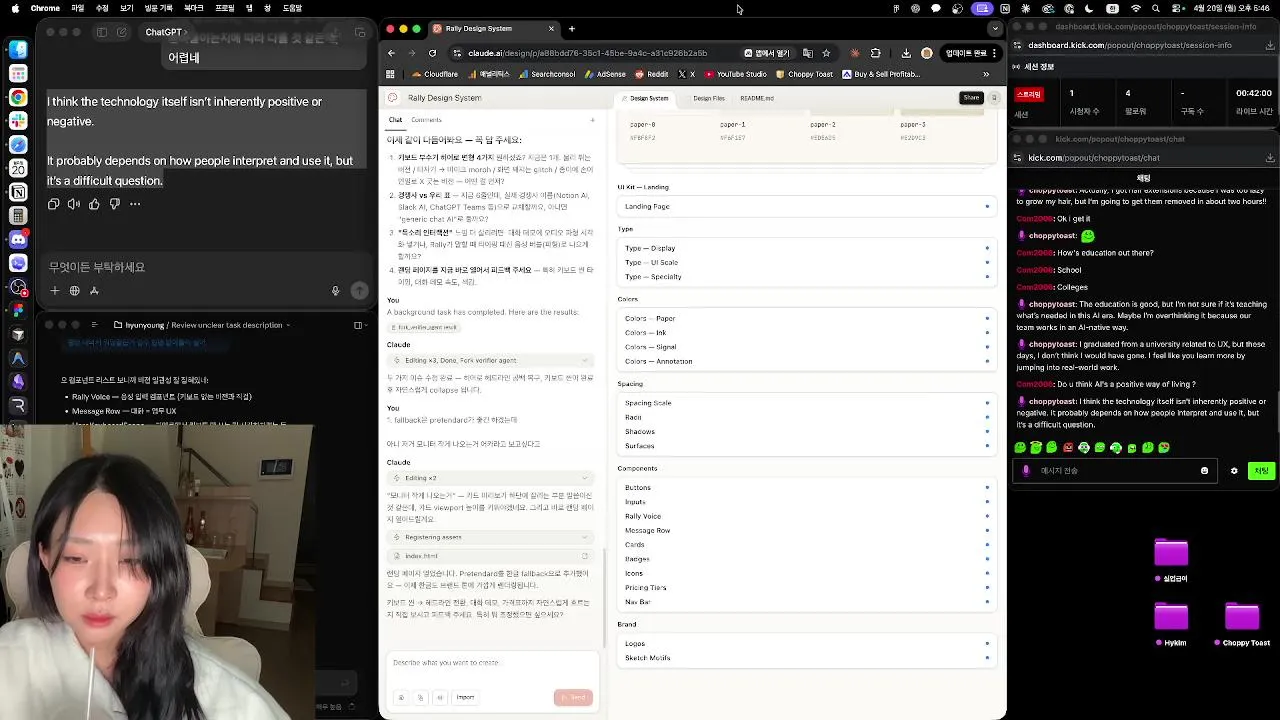
Task: Open the README.md tab
Action: [x=757, y=98]
